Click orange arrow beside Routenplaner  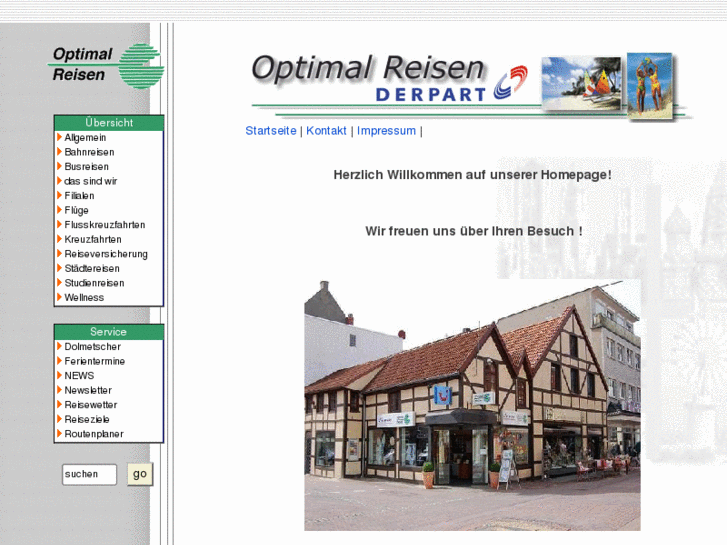(59, 434)
